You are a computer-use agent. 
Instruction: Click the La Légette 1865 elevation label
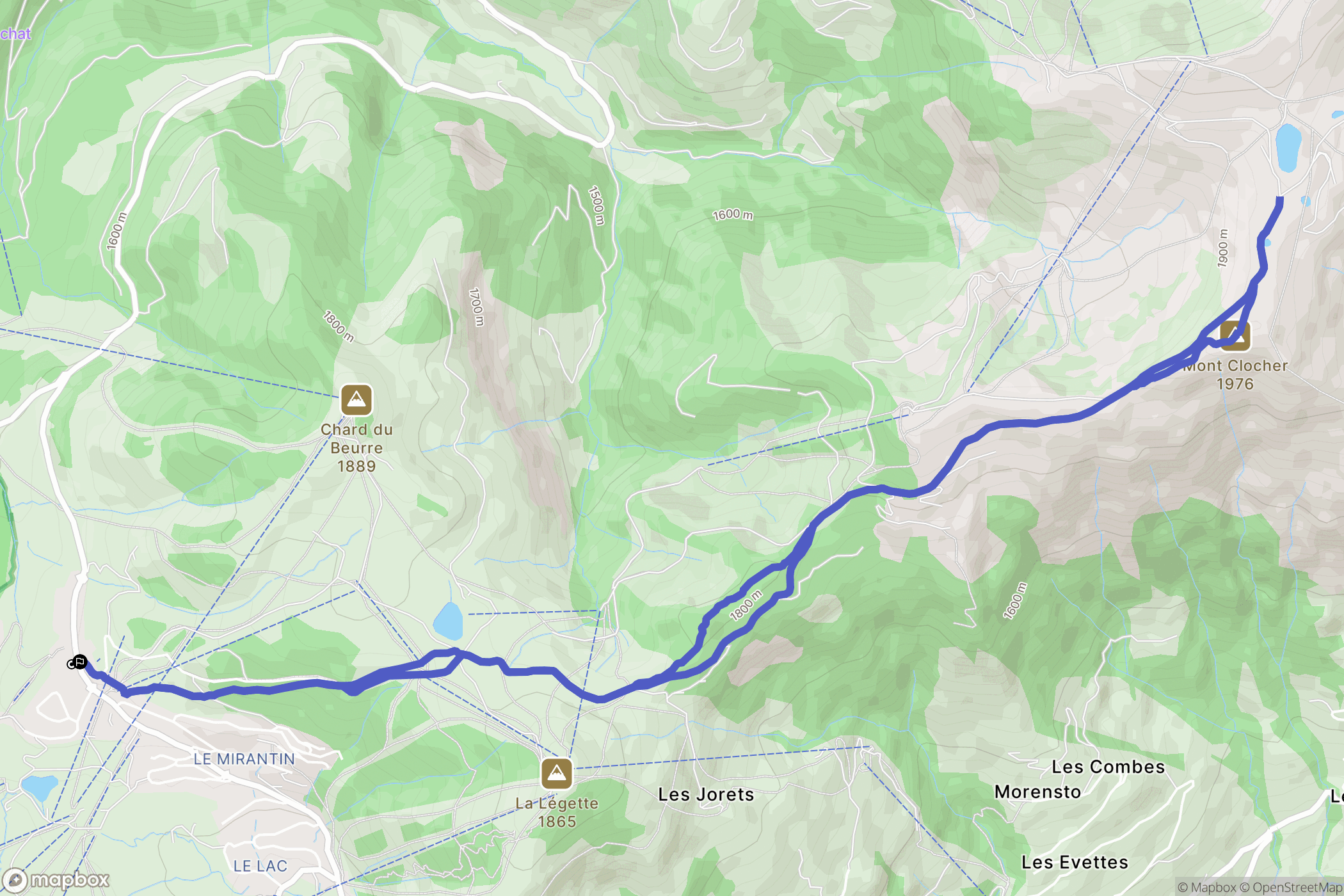point(557,812)
